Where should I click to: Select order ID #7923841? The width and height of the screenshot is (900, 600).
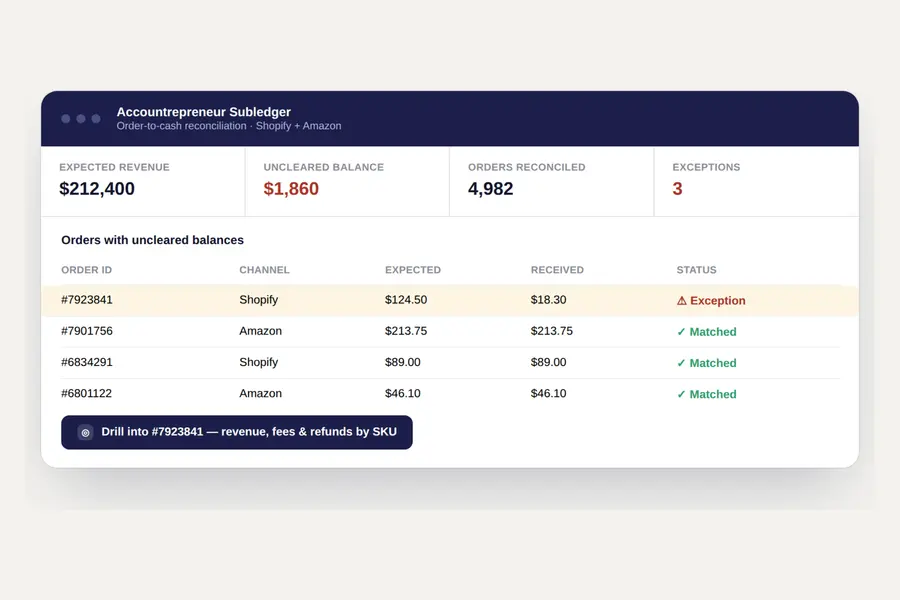click(87, 300)
